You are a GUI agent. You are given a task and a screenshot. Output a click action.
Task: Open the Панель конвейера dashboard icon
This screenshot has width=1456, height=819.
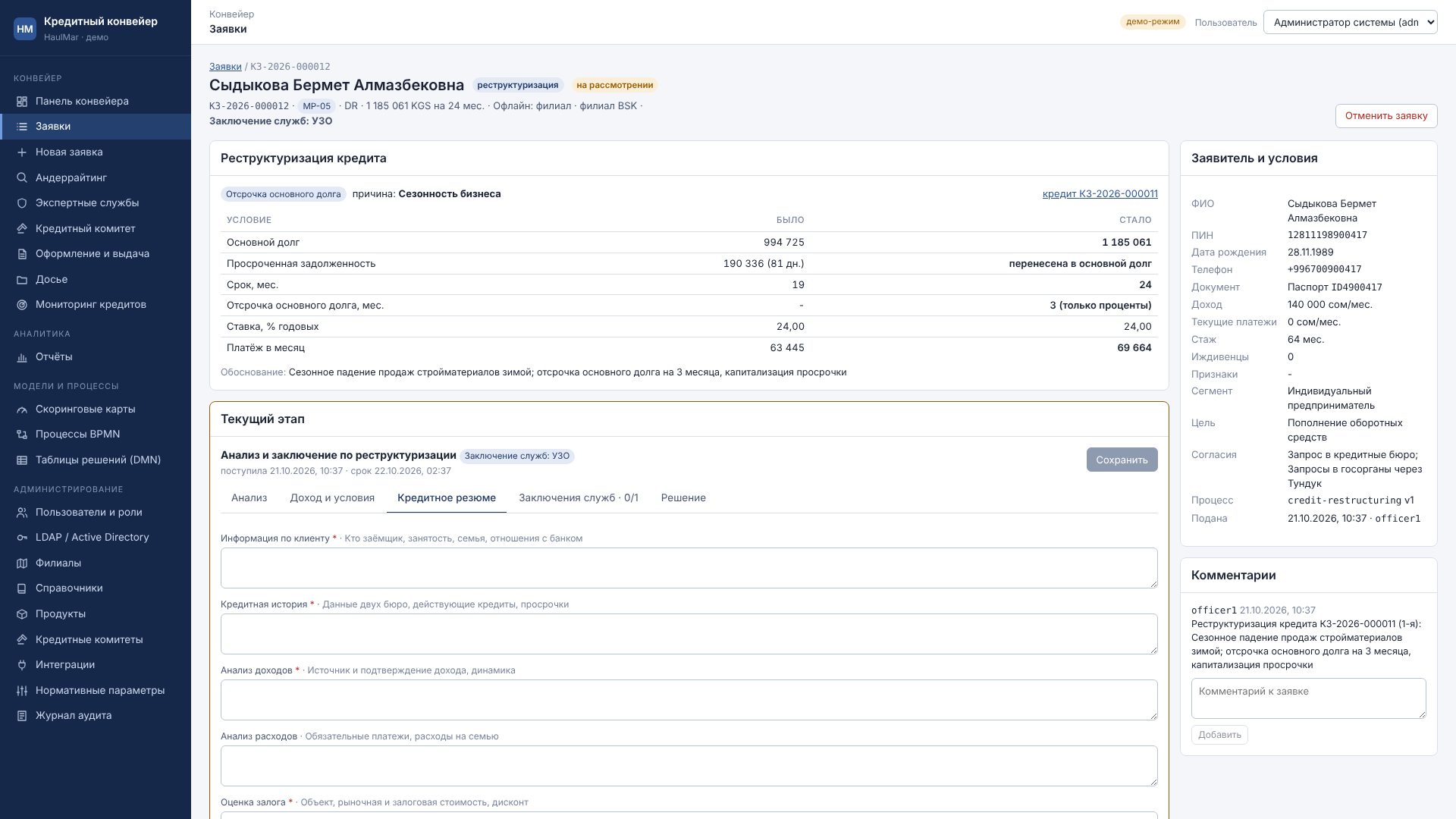[22, 102]
